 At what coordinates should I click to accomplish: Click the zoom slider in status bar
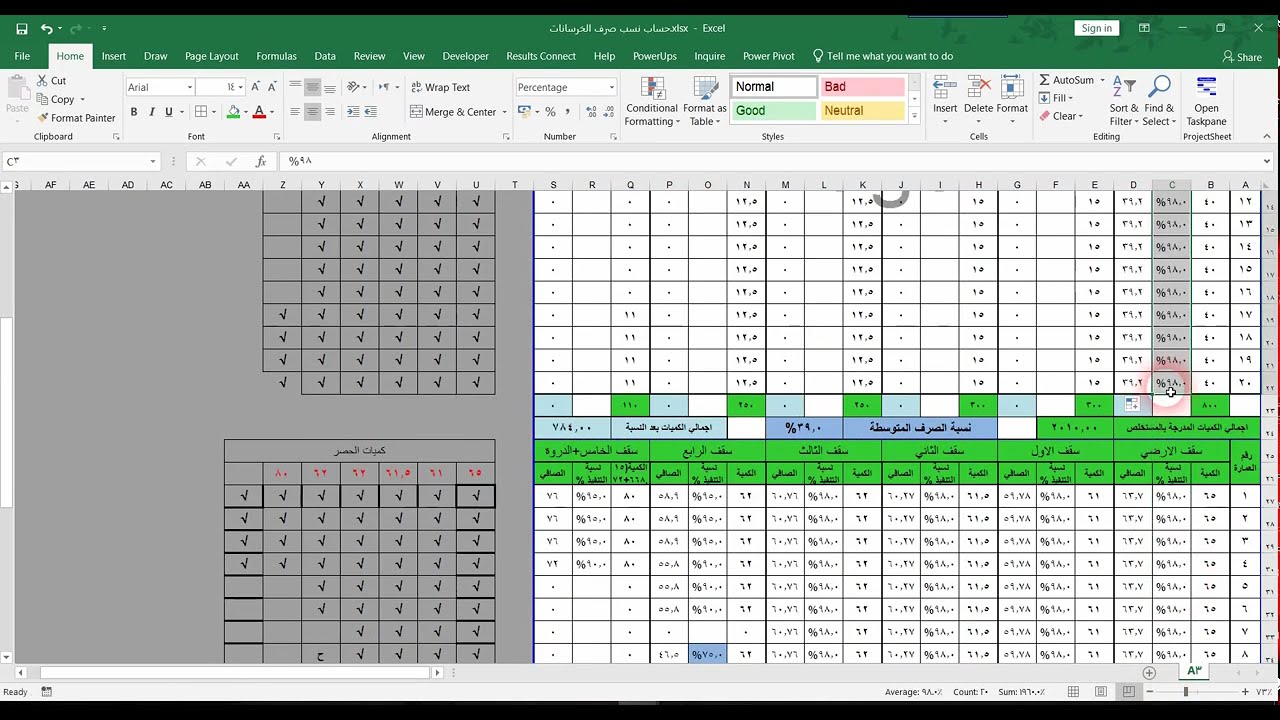[1186, 692]
